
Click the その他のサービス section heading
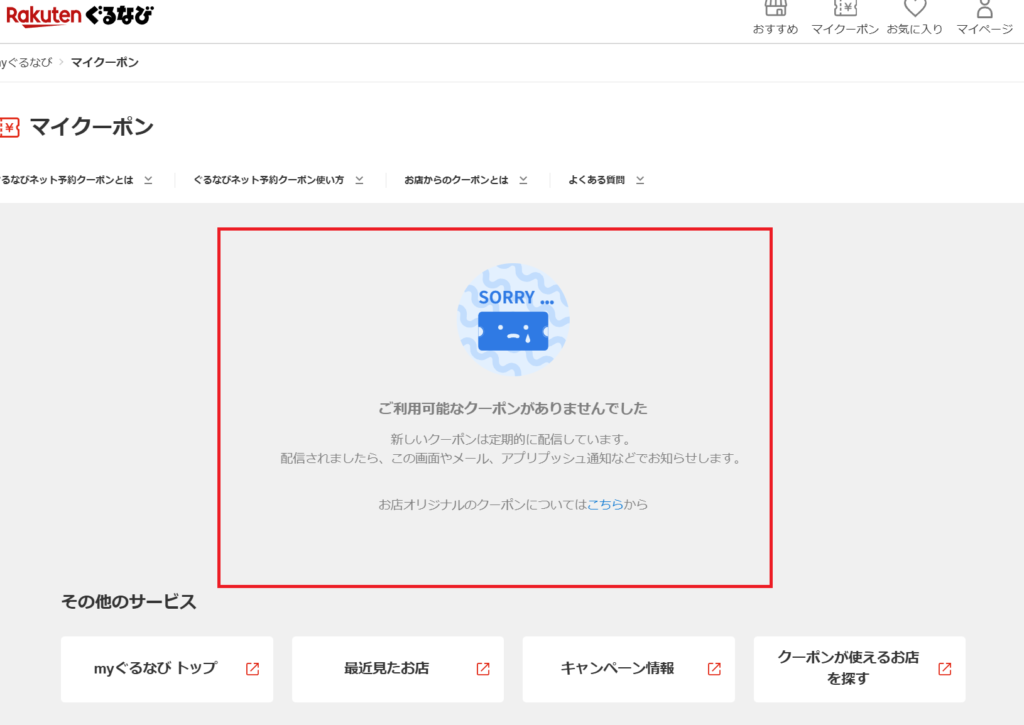coord(129,602)
